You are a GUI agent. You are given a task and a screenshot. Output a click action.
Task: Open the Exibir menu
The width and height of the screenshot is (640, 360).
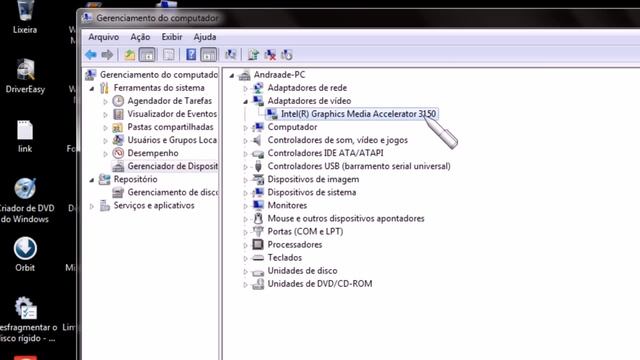click(171, 37)
